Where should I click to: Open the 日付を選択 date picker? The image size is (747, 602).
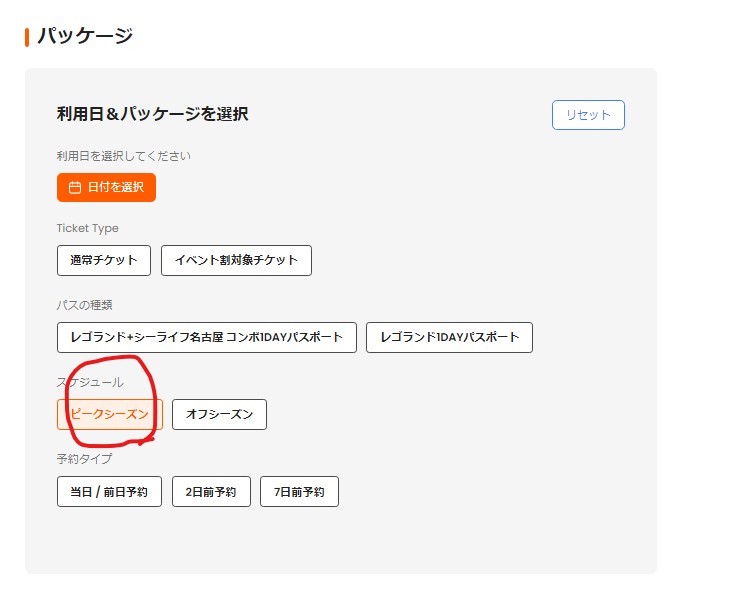point(106,187)
